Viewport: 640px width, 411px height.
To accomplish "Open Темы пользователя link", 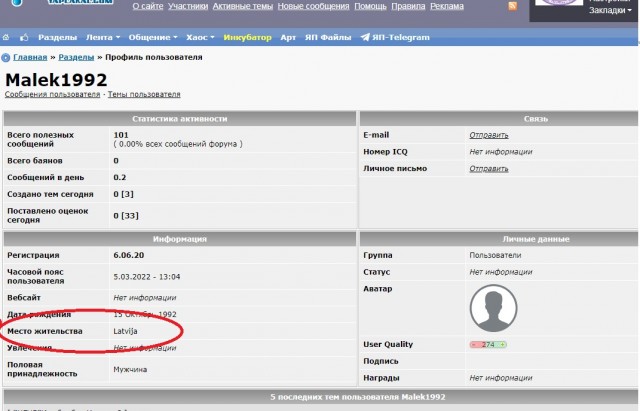I will click(144, 94).
